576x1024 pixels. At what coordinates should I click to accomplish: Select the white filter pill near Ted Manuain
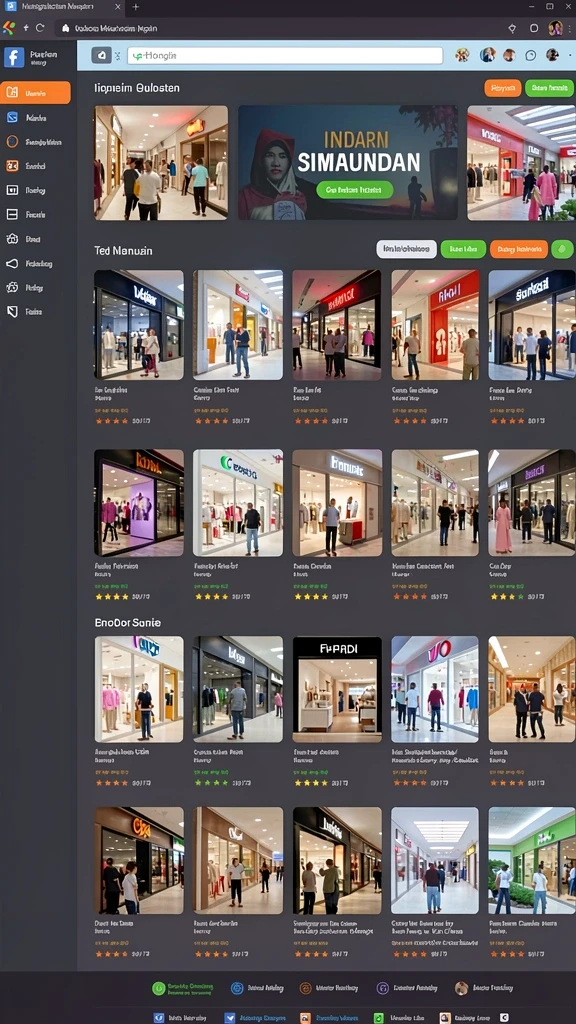coord(406,249)
